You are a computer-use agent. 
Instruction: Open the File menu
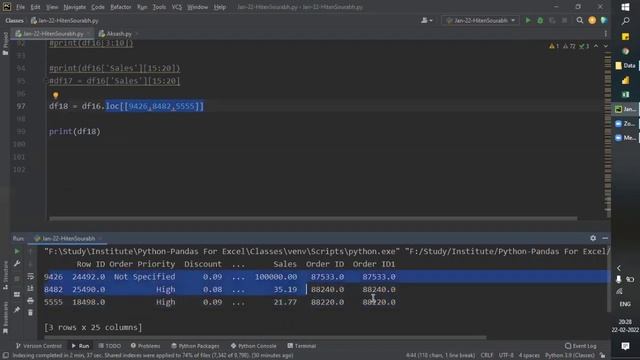pyautogui.click(x=20, y=7)
